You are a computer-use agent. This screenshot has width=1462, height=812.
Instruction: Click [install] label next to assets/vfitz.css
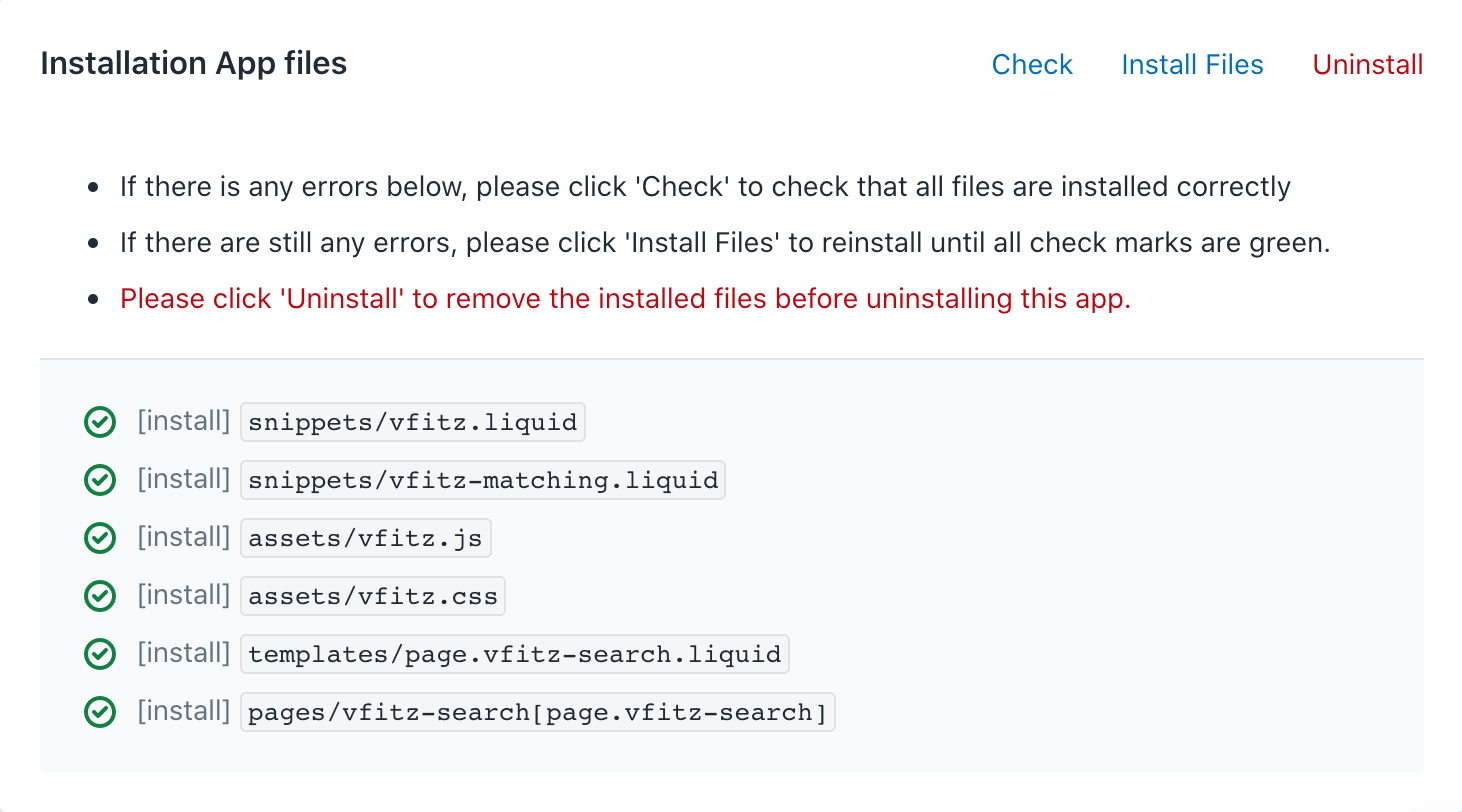tap(184, 596)
